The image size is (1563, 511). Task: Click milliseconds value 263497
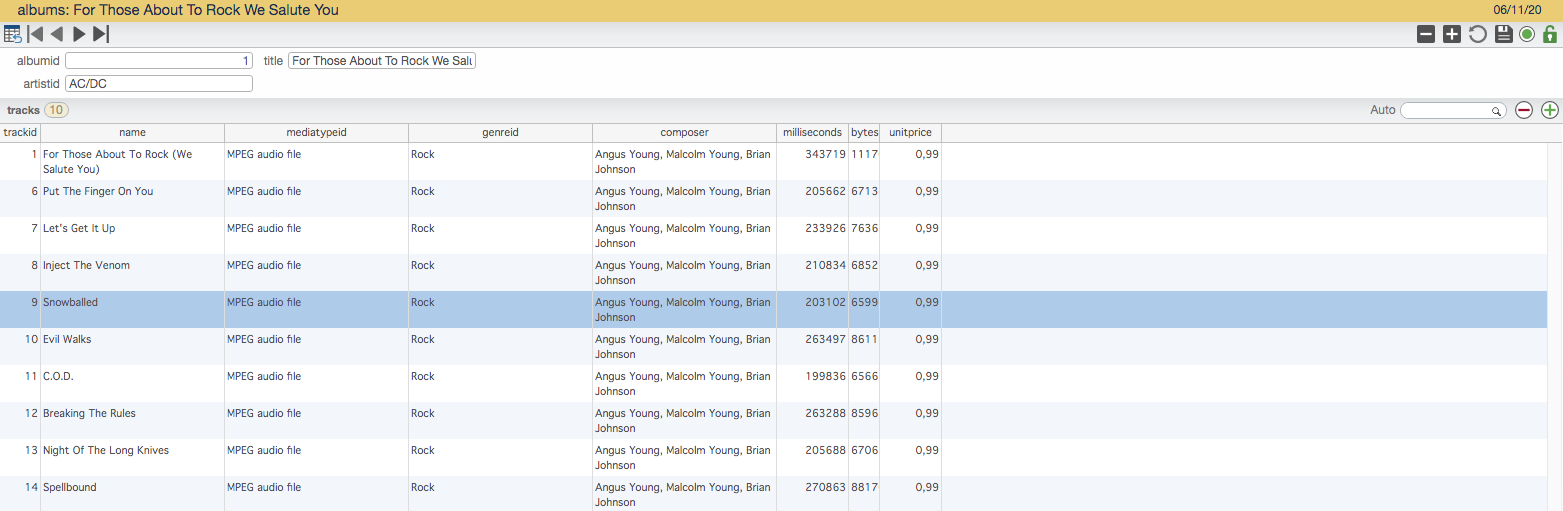825,340
